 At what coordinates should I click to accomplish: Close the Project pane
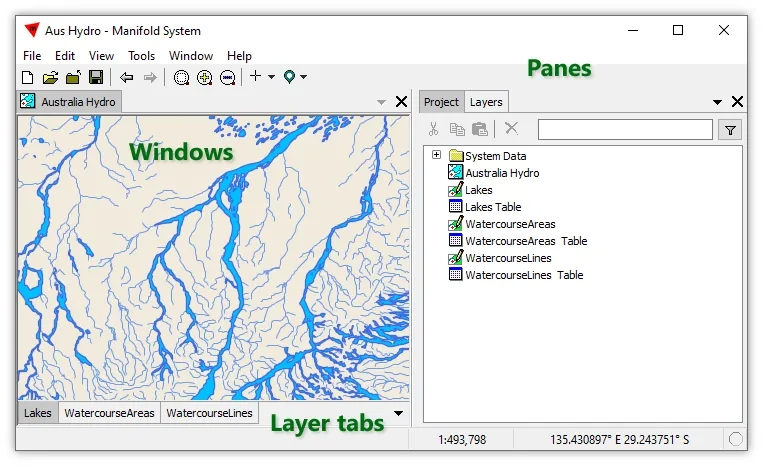[737, 102]
